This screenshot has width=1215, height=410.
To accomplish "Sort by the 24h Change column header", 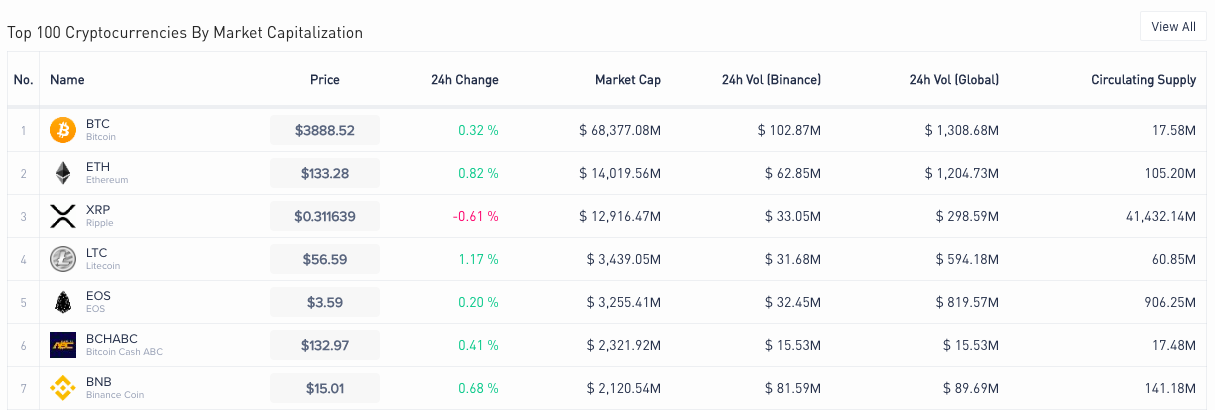I will [464, 80].
